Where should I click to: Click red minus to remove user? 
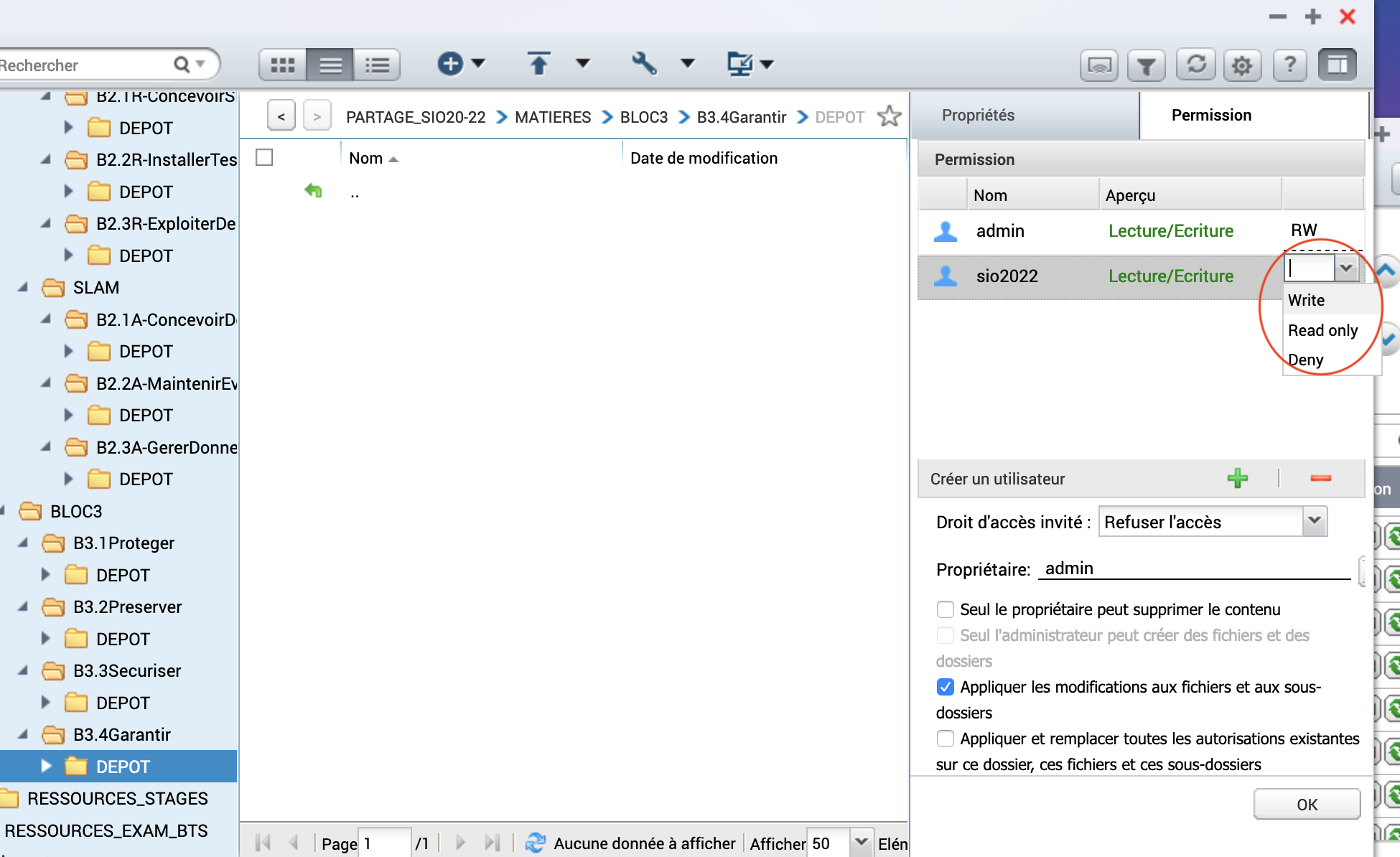click(1320, 478)
